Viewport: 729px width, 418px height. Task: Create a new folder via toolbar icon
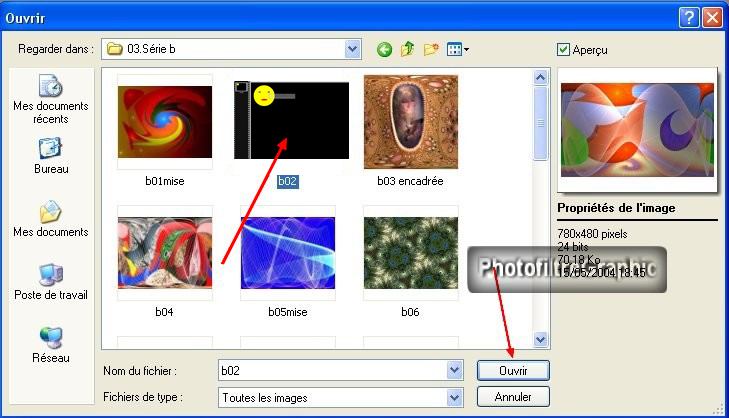point(433,49)
